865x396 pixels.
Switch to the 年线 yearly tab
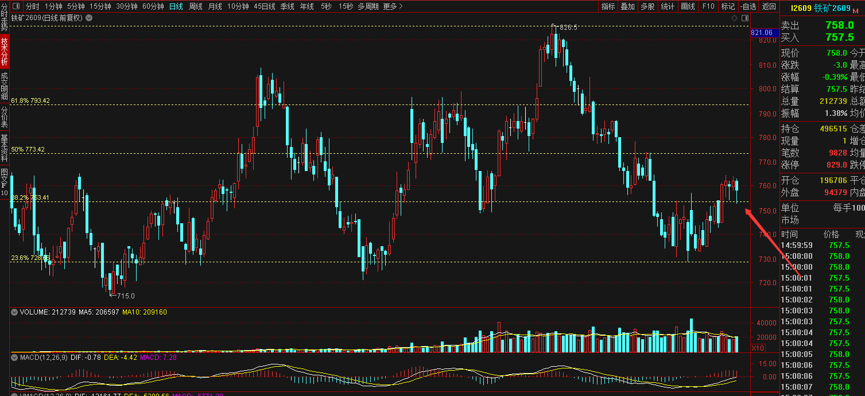tap(307, 7)
